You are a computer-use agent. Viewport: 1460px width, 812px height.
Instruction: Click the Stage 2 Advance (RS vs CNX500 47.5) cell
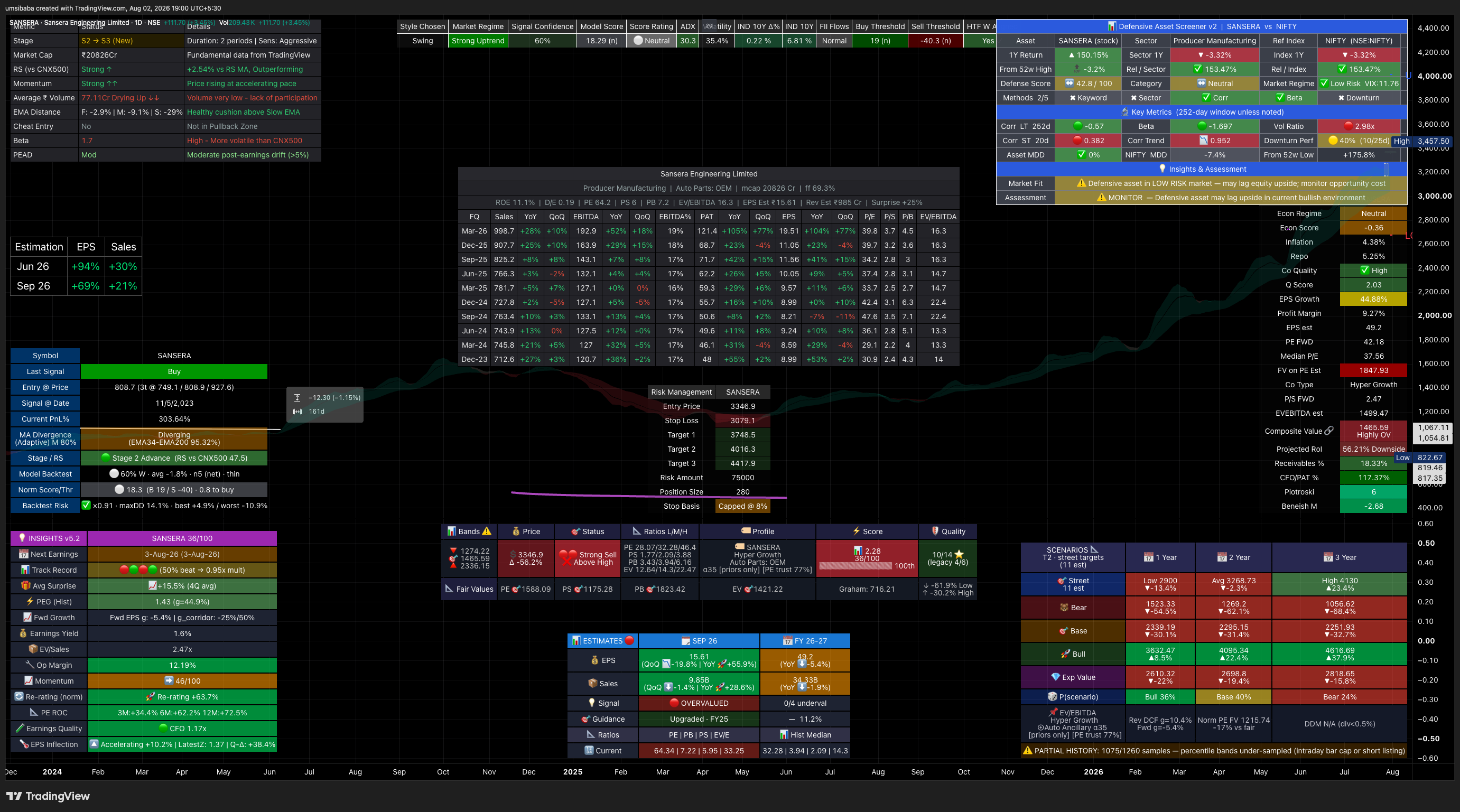point(174,458)
